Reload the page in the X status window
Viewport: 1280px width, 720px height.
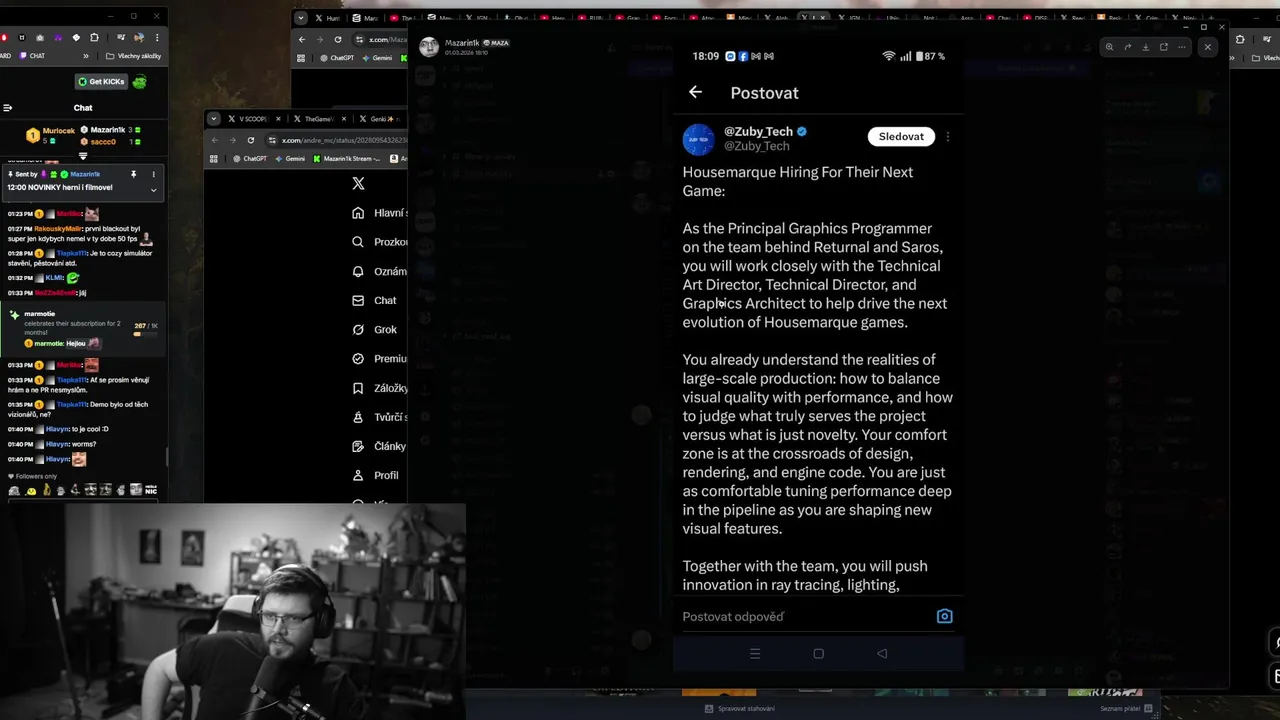pyautogui.click(x=250, y=140)
